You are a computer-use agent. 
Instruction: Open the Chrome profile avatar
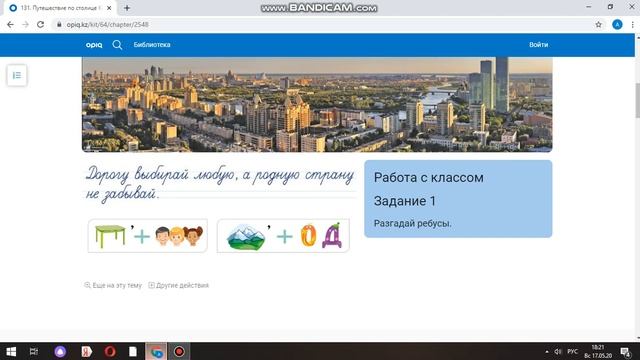click(617, 24)
